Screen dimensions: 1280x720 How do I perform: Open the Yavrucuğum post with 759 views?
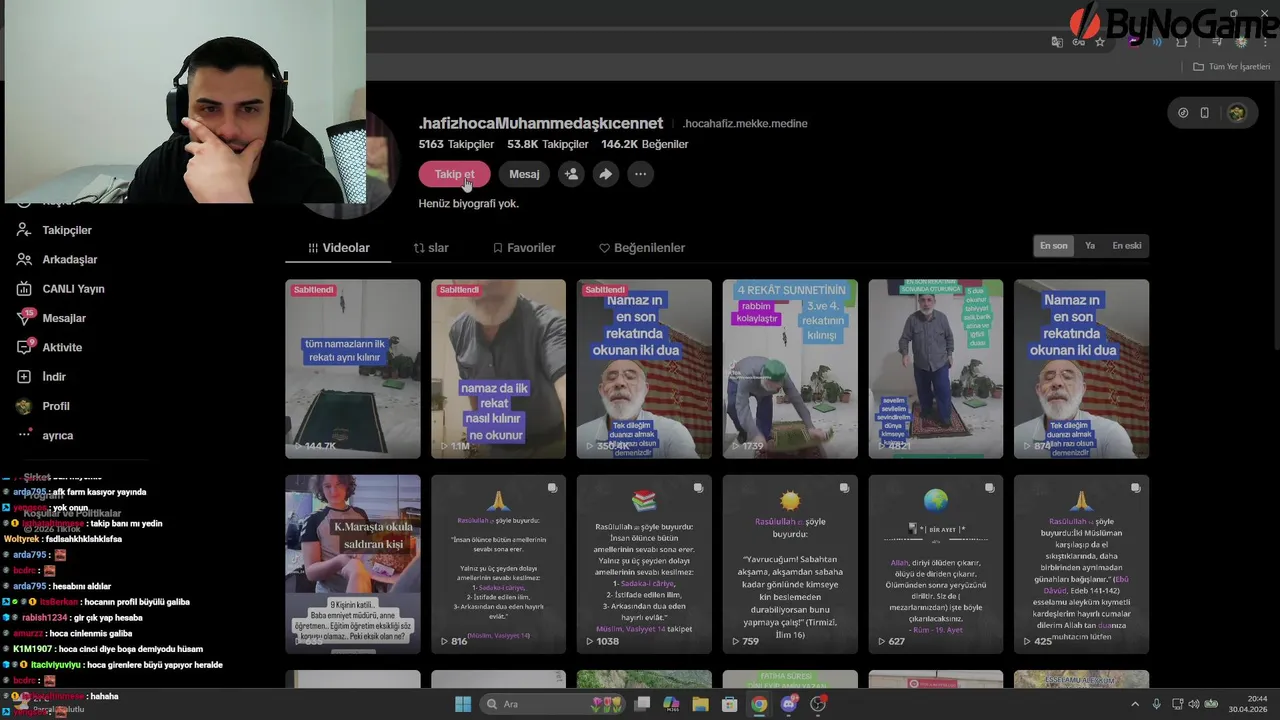[x=790, y=564]
